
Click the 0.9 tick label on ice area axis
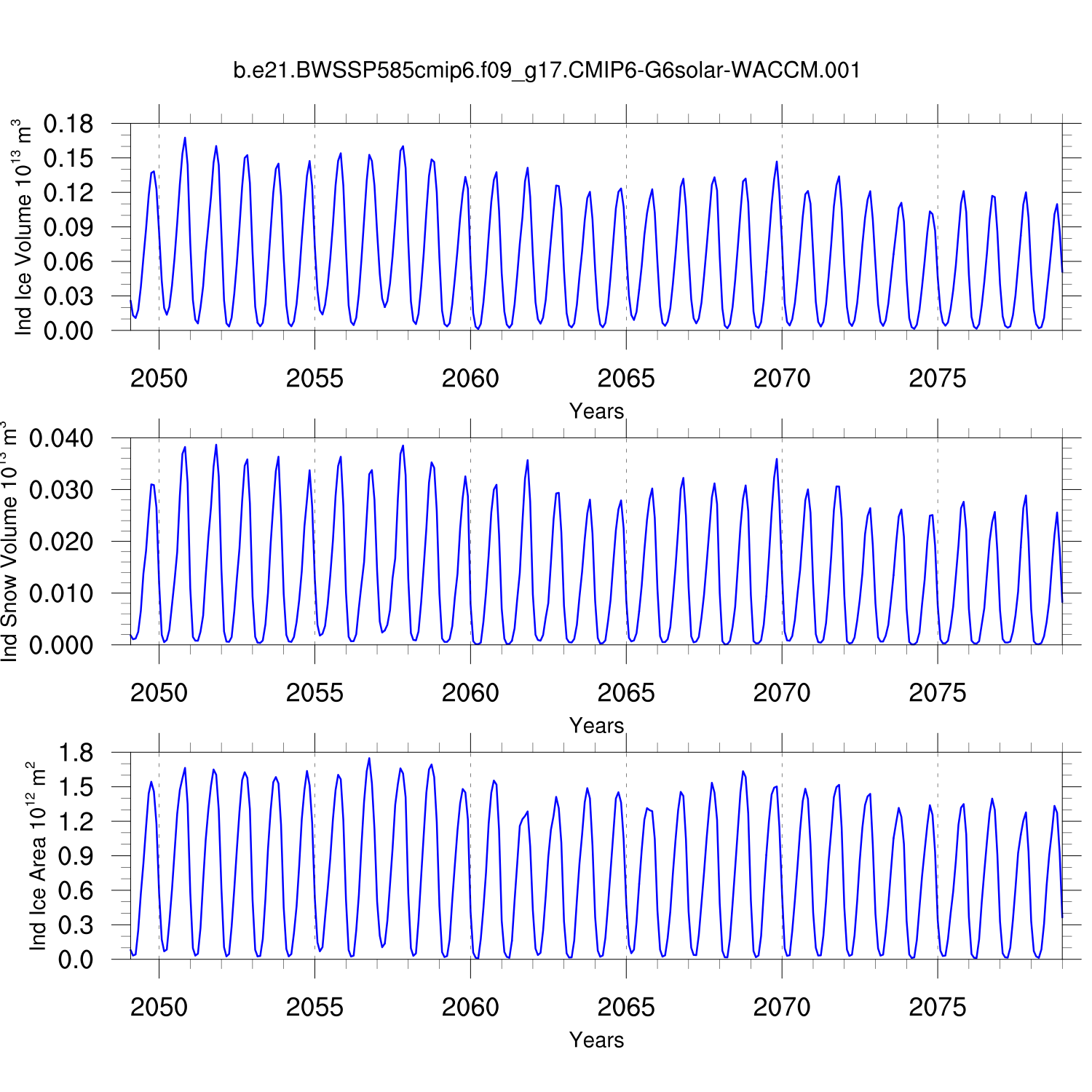[76, 857]
